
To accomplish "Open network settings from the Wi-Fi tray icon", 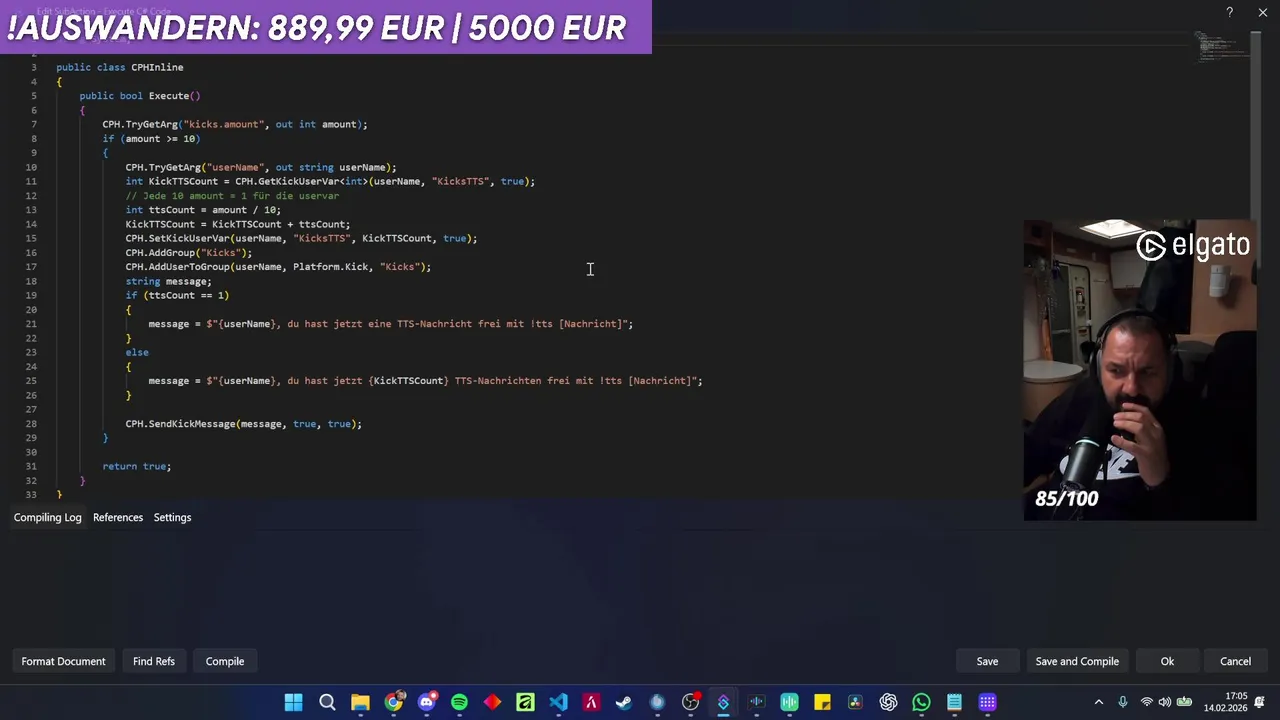I will 1146,702.
